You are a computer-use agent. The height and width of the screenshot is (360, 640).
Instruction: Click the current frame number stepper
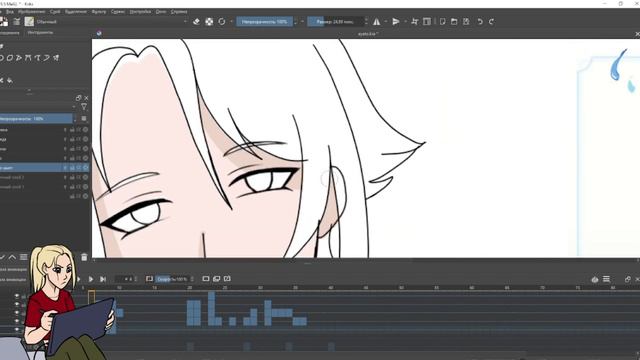tap(136, 279)
